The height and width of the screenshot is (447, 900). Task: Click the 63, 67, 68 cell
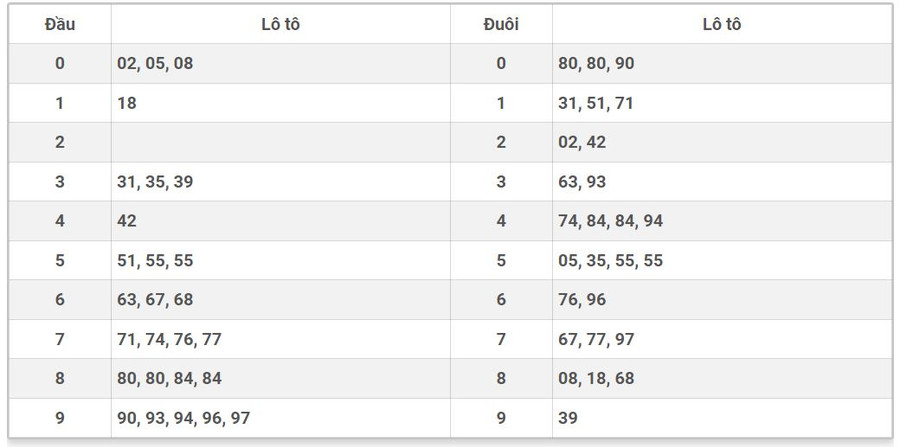(x=155, y=300)
